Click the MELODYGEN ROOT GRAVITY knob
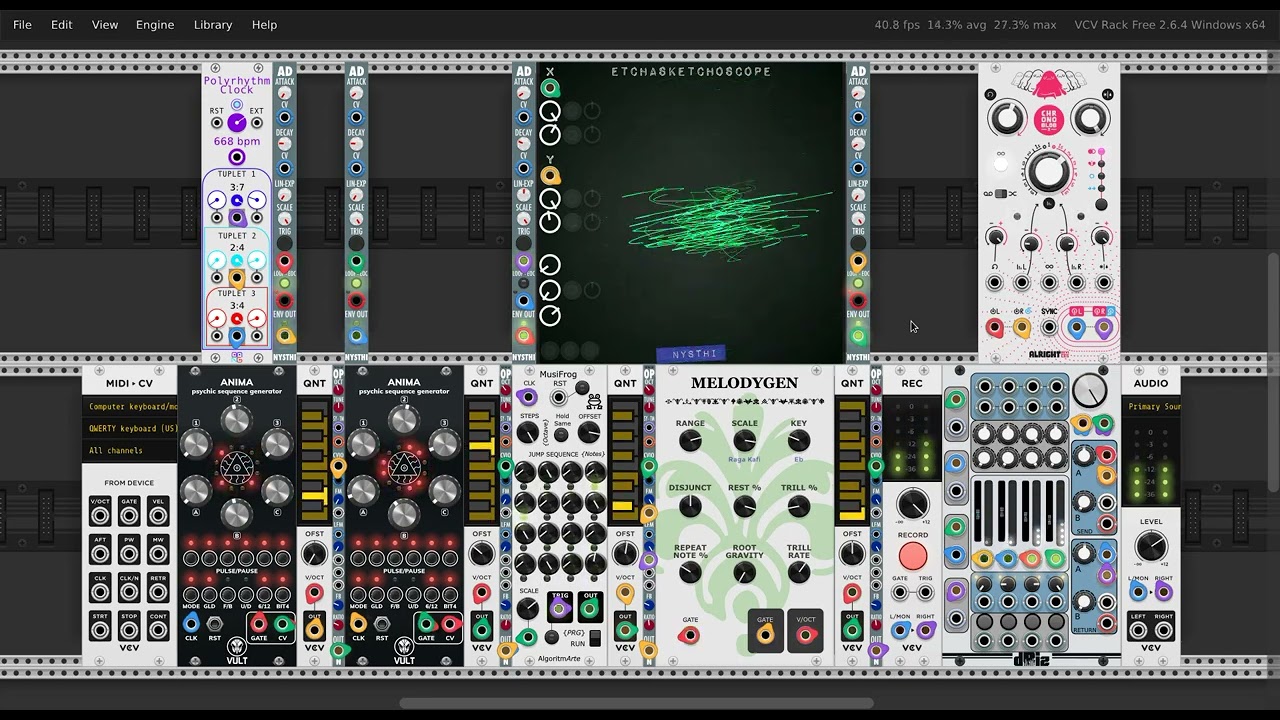The width and height of the screenshot is (1280, 720). 744,573
